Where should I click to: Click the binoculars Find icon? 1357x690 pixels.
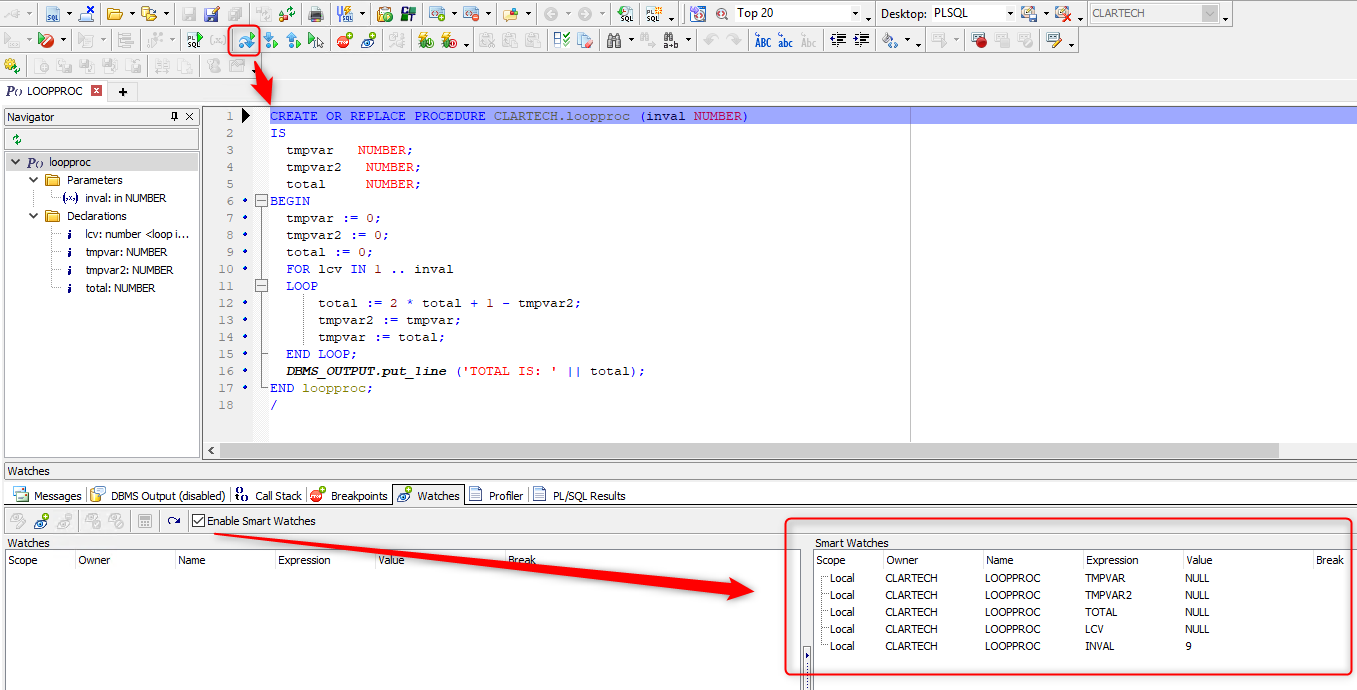click(613, 40)
